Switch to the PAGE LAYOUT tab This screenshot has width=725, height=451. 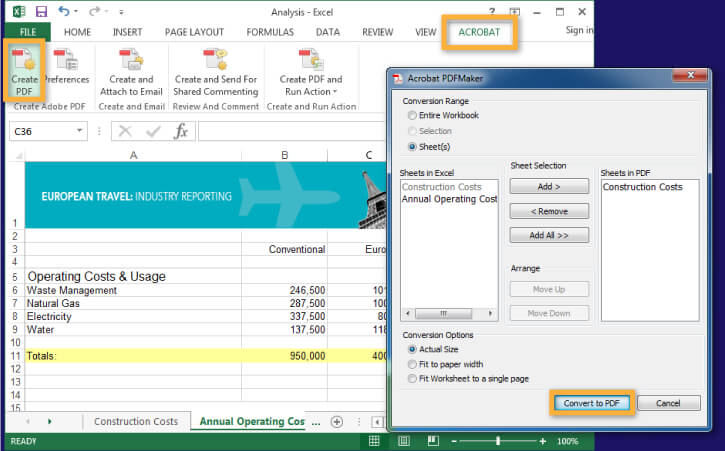194,32
